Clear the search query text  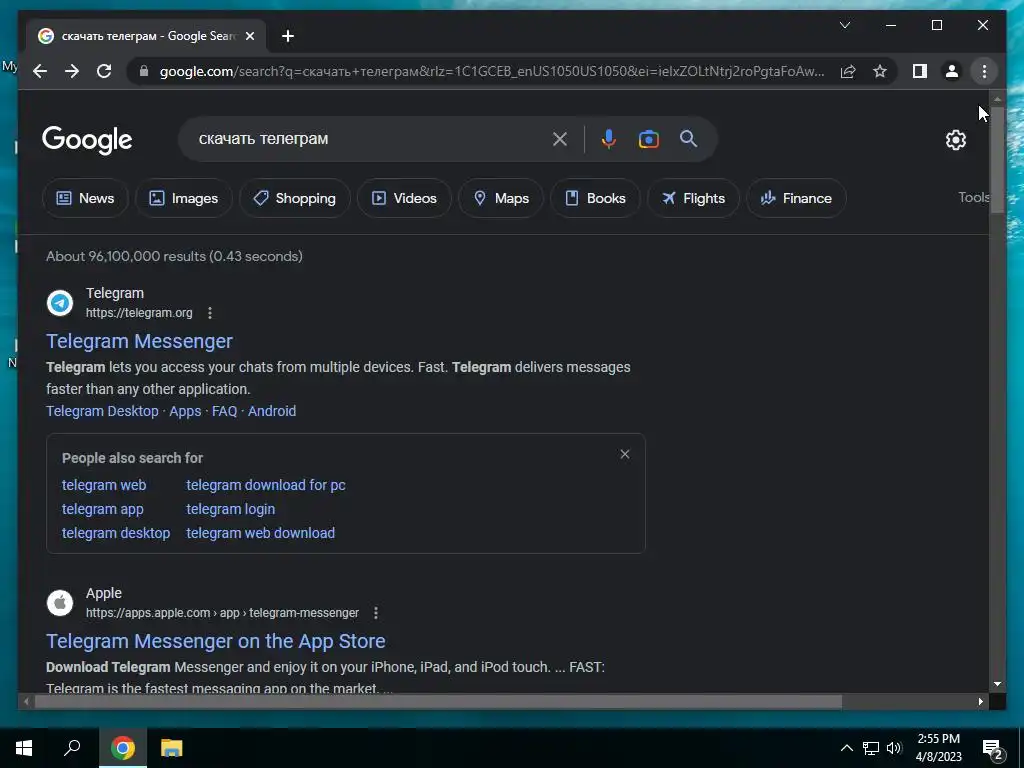coord(560,139)
